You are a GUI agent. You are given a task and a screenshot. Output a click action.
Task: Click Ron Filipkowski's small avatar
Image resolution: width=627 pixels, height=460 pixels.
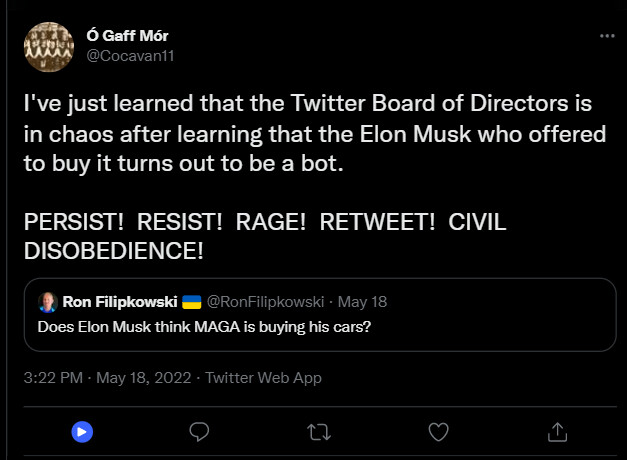coord(47,302)
